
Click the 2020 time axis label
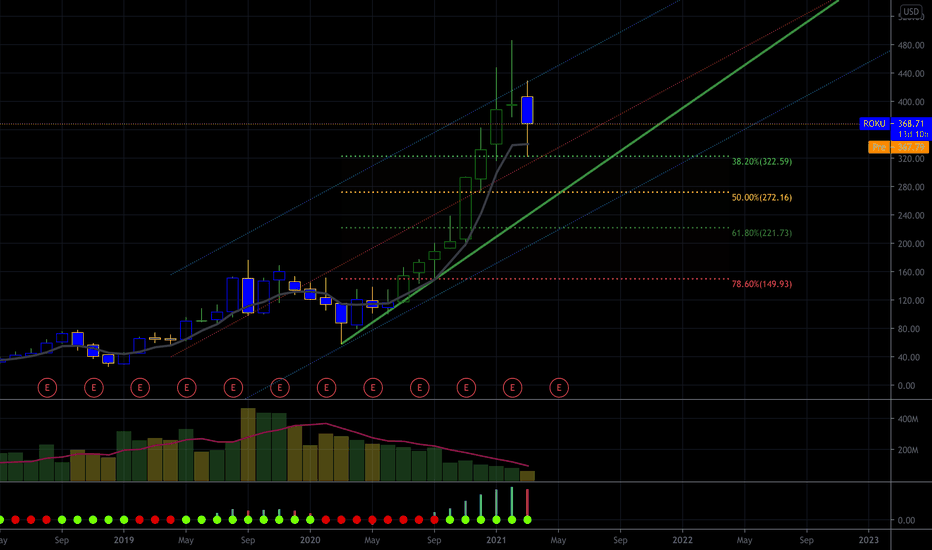(x=310, y=540)
